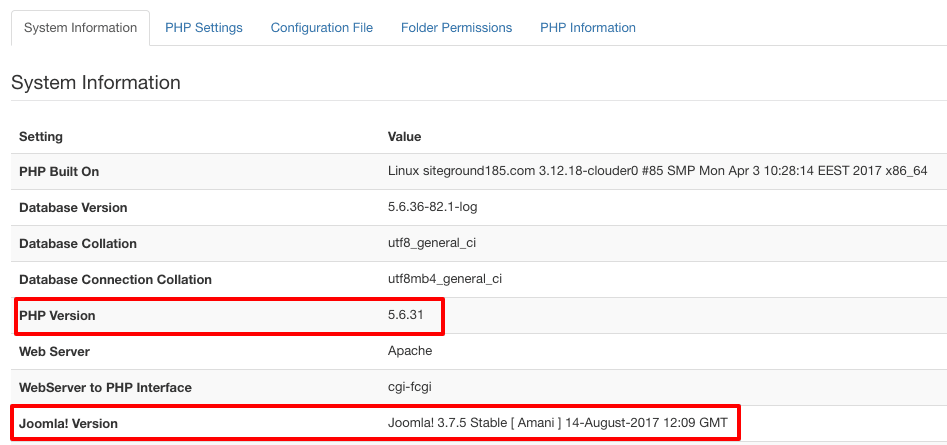The width and height of the screenshot is (947, 445).
Task: Select the Database Version label
Action: click(x=73, y=208)
